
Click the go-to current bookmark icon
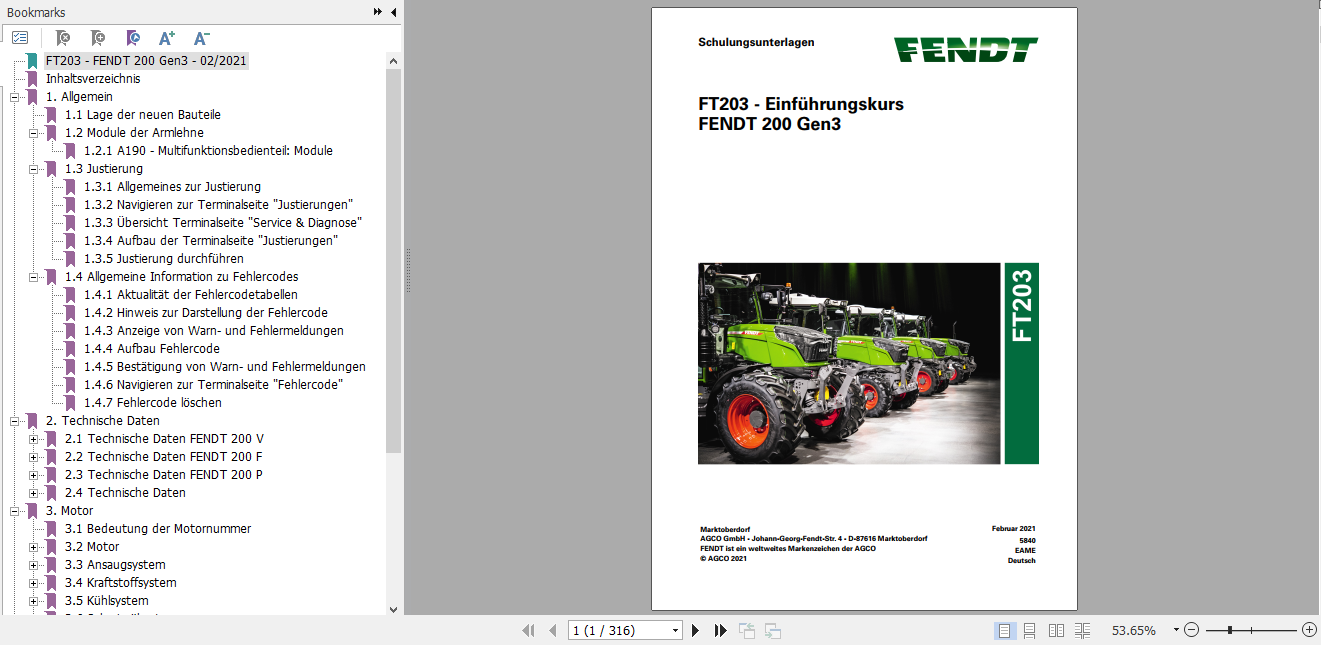point(132,38)
